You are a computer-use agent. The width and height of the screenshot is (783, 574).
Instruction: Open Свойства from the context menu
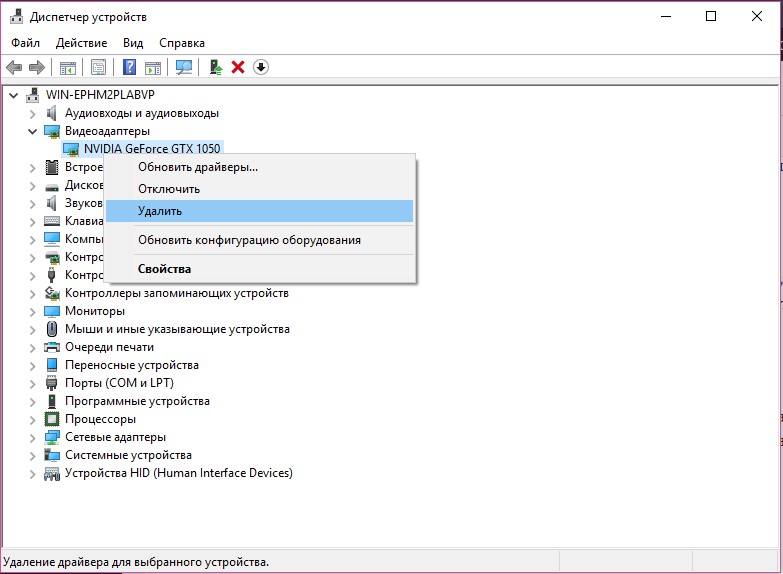tap(260, 269)
